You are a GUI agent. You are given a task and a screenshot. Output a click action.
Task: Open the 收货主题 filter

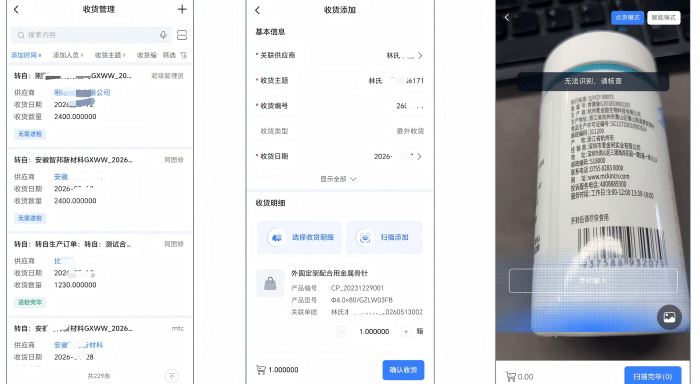tap(110, 55)
